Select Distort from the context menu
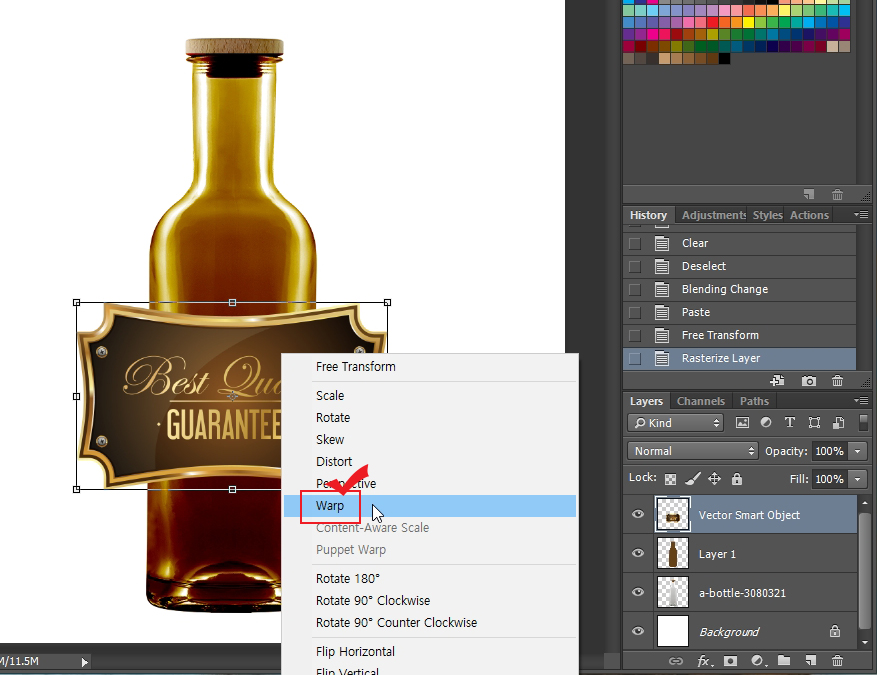This screenshot has height=675, width=877. pos(430,461)
